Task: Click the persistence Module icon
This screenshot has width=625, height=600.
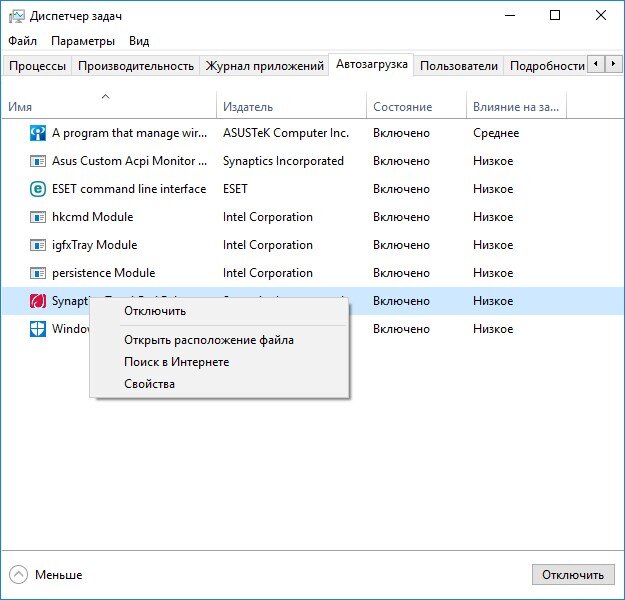Action: (x=38, y=273)
